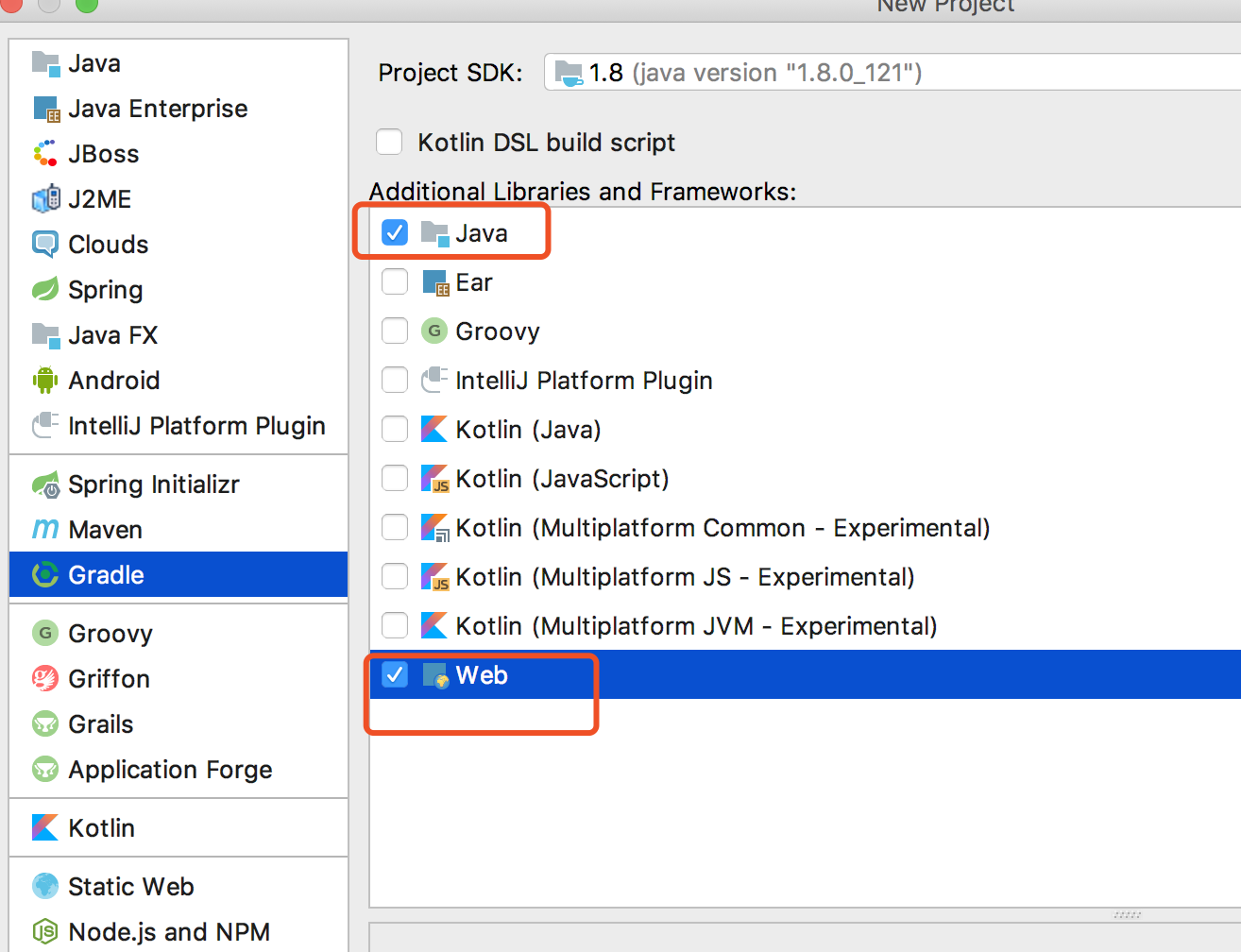Click the IntelliJ Platform Plugin framework list icon
This screenshot has width=1241, height=952.
pos(434,381)
